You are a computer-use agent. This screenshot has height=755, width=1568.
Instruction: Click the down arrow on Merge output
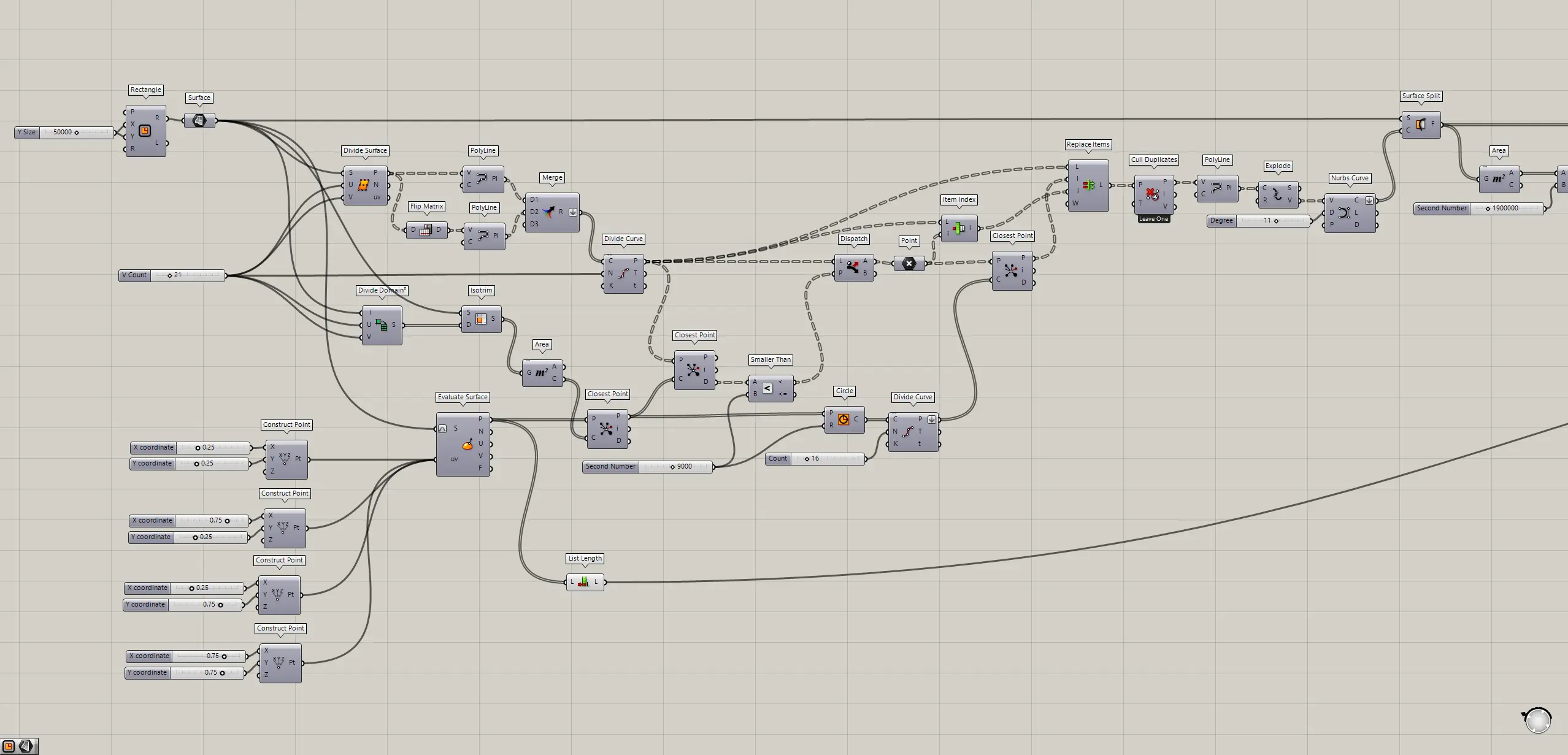[x=573, y=212]
